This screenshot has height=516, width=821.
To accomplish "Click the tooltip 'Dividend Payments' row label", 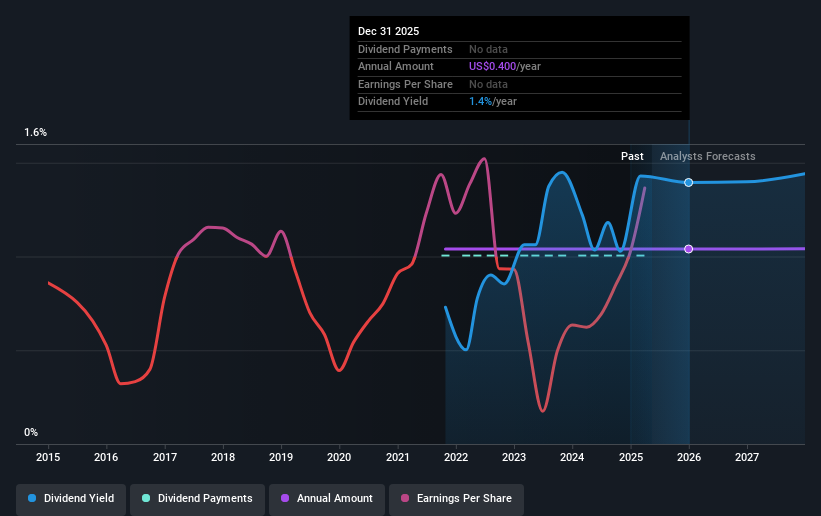I will tap(405, 49).
